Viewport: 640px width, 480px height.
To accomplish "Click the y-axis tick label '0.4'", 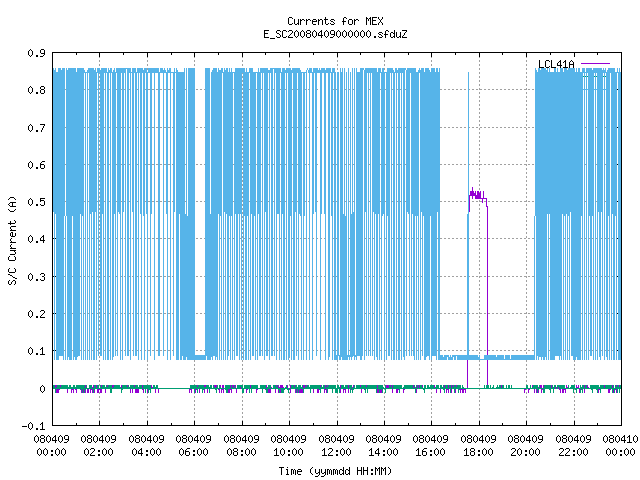I will pyautogui.click(x=36, y=239).
